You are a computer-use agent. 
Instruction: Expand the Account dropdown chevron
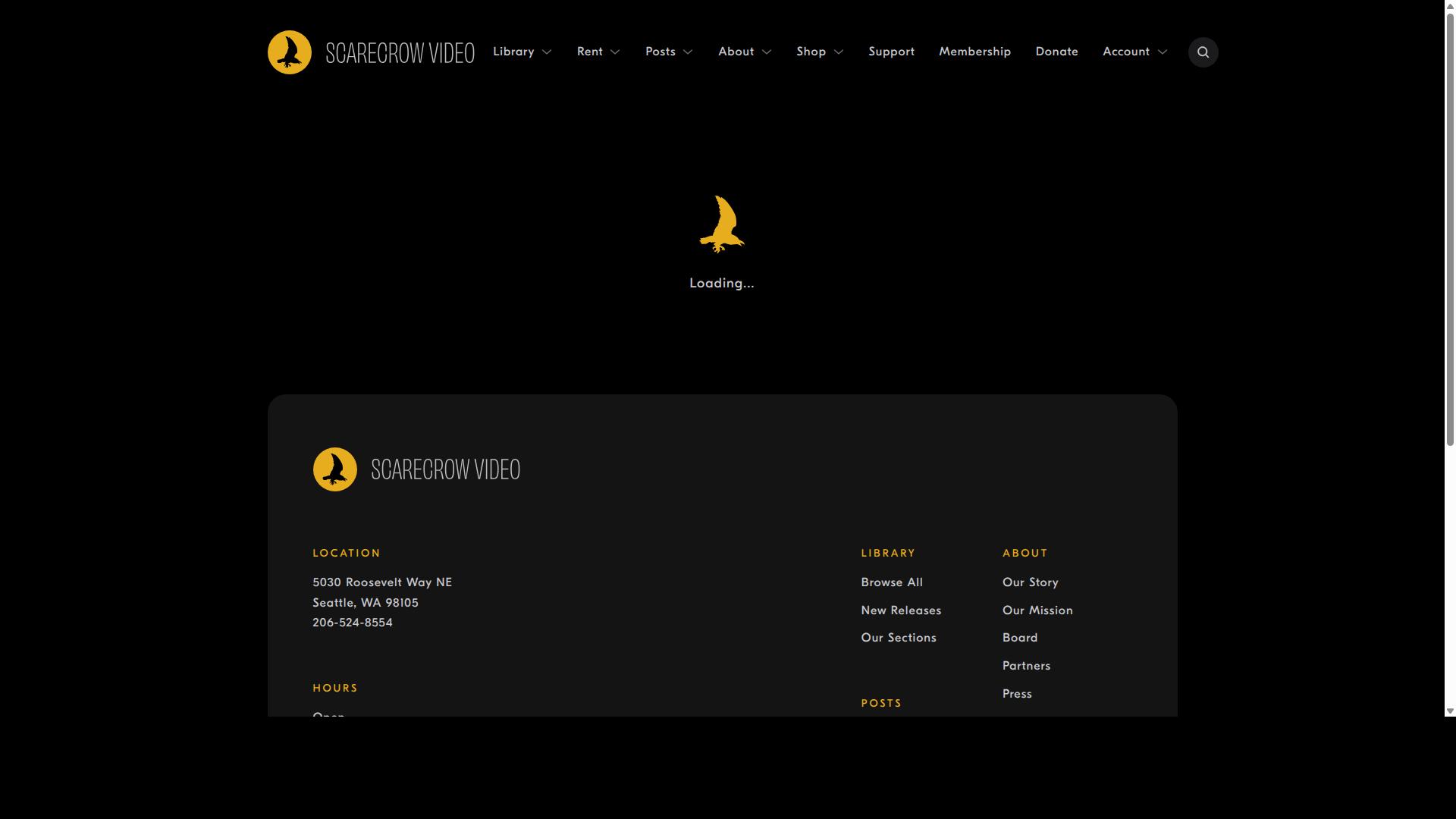(1163, 52)
